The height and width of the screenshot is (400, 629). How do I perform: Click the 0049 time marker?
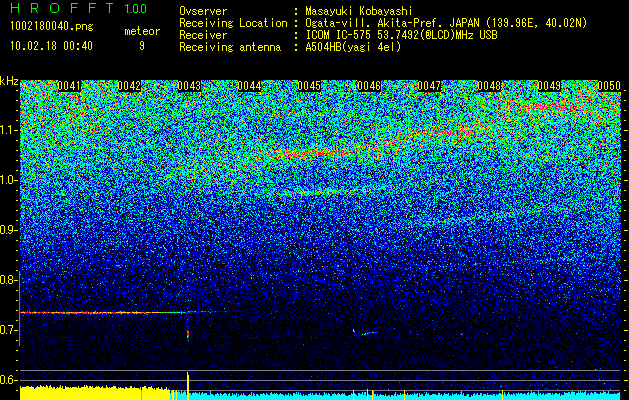click(x=549, y=86)
